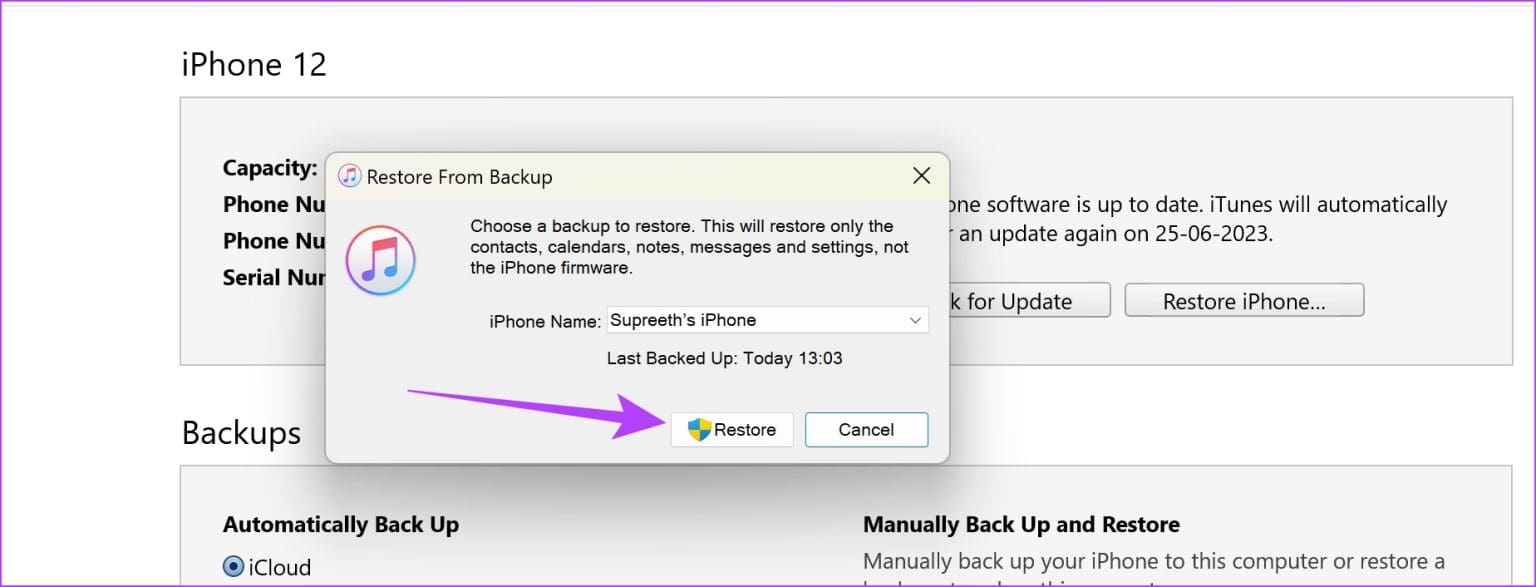The width and height of the screenshot is (1536, 587).
Task: Click the iPhone 12 device heading
Action: pos(253,64)
